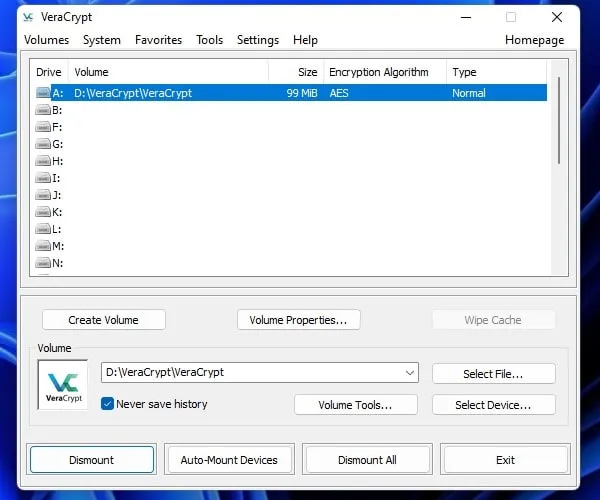Click the B: drive disk icon

(43, 110)
